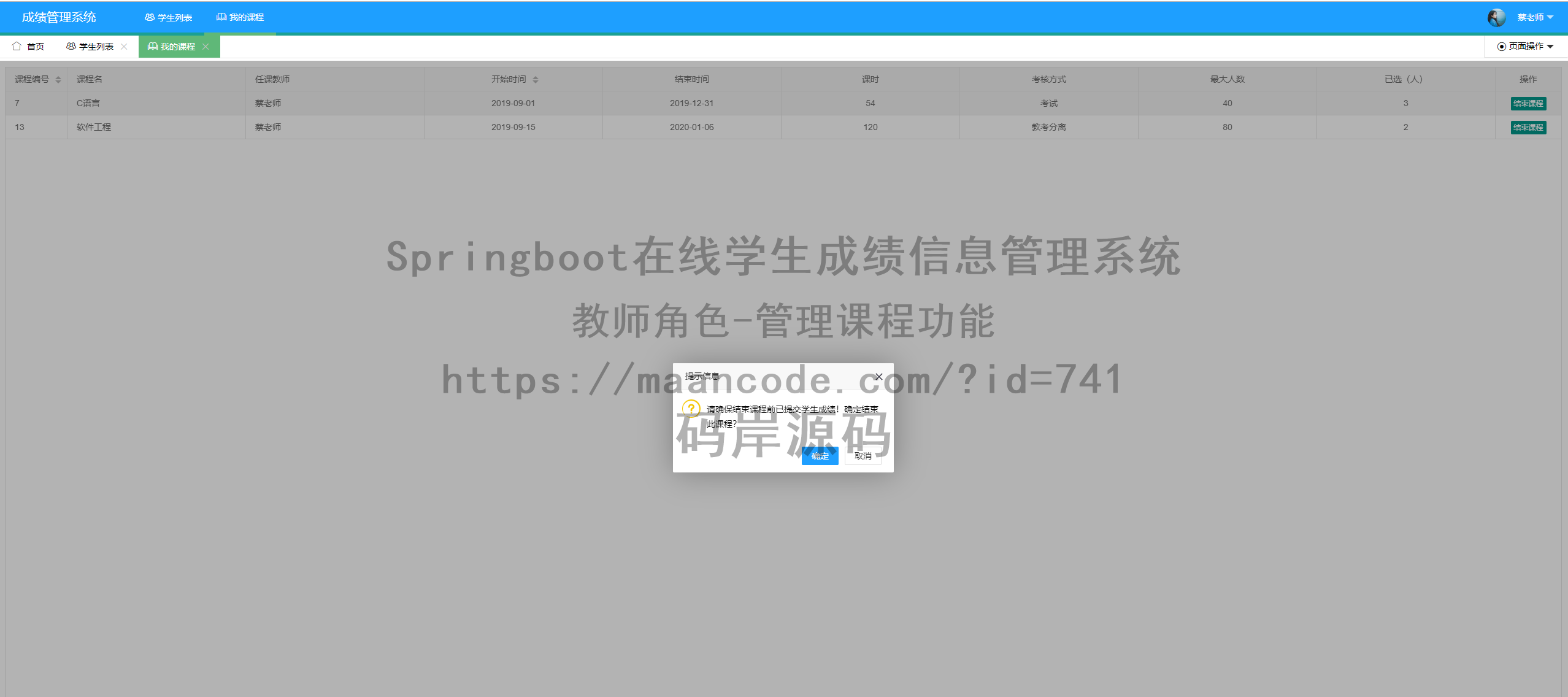Viewport: 1568px width, 697px height.
Task: Click the 成绩管理系统 logo title
Action: [59, 17]
